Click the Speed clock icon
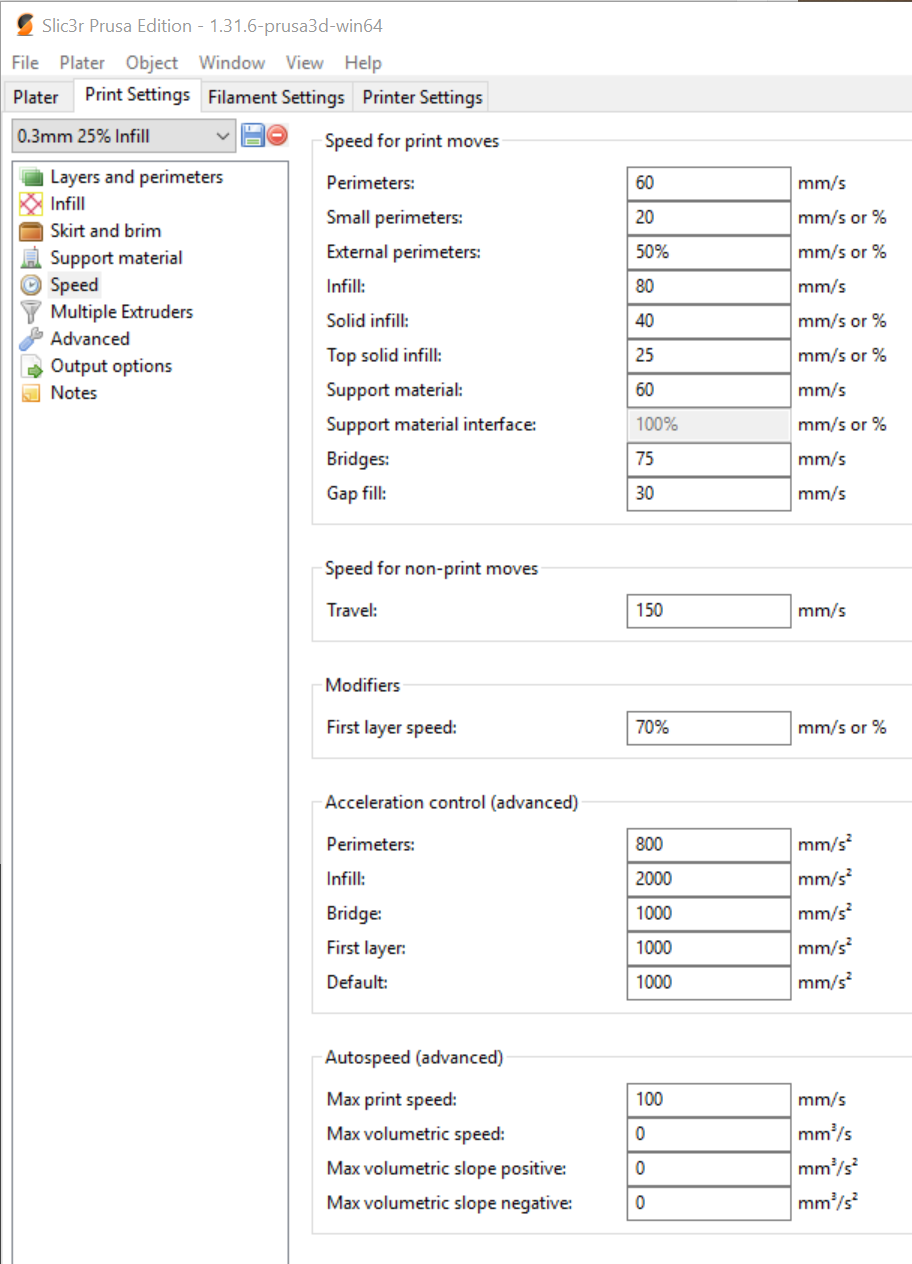 pyautogui.click(x=32, y=285)
